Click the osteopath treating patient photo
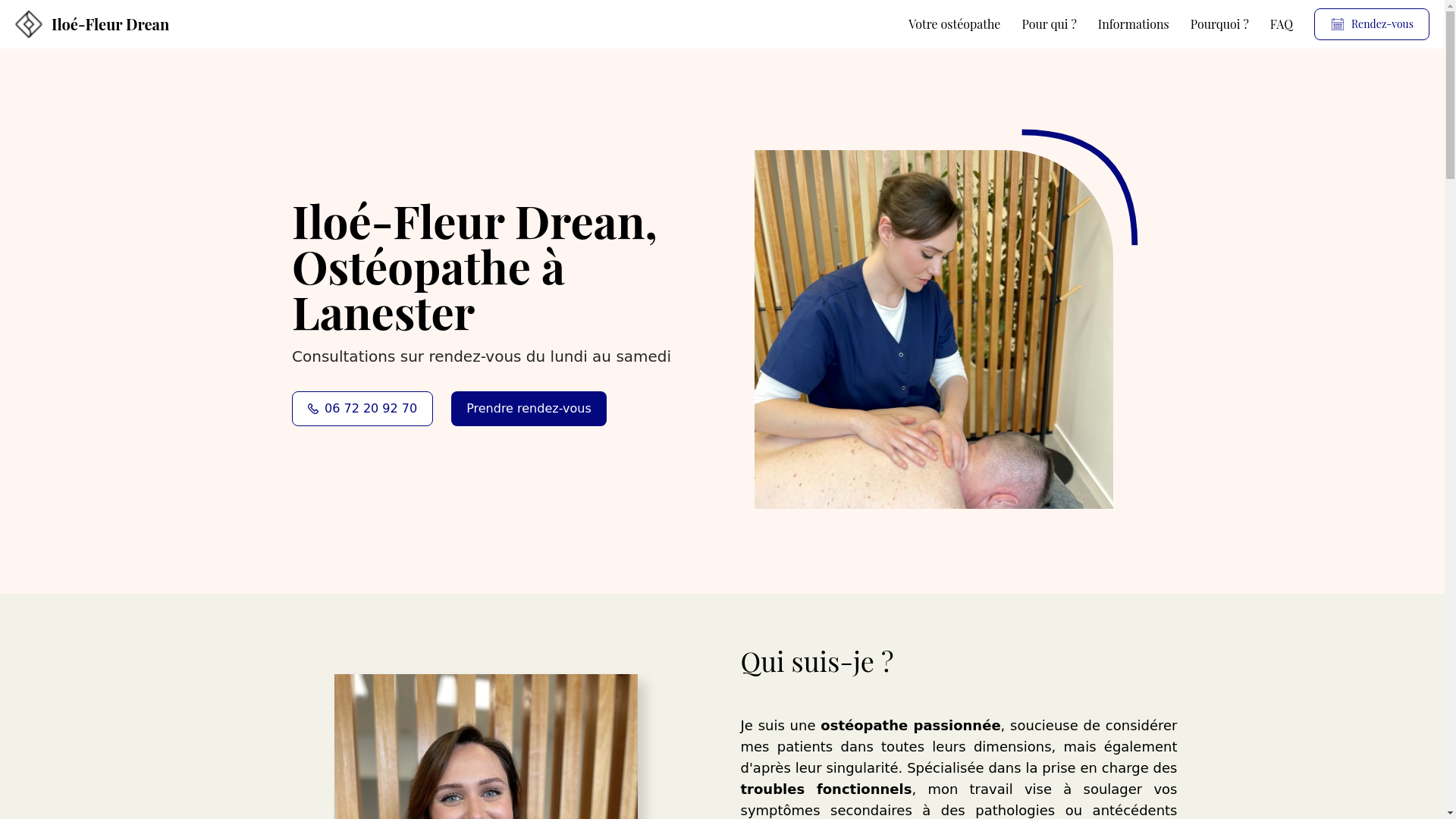Screen dimensions: 1456x819 pyautogui.click(x=934, y=329)
